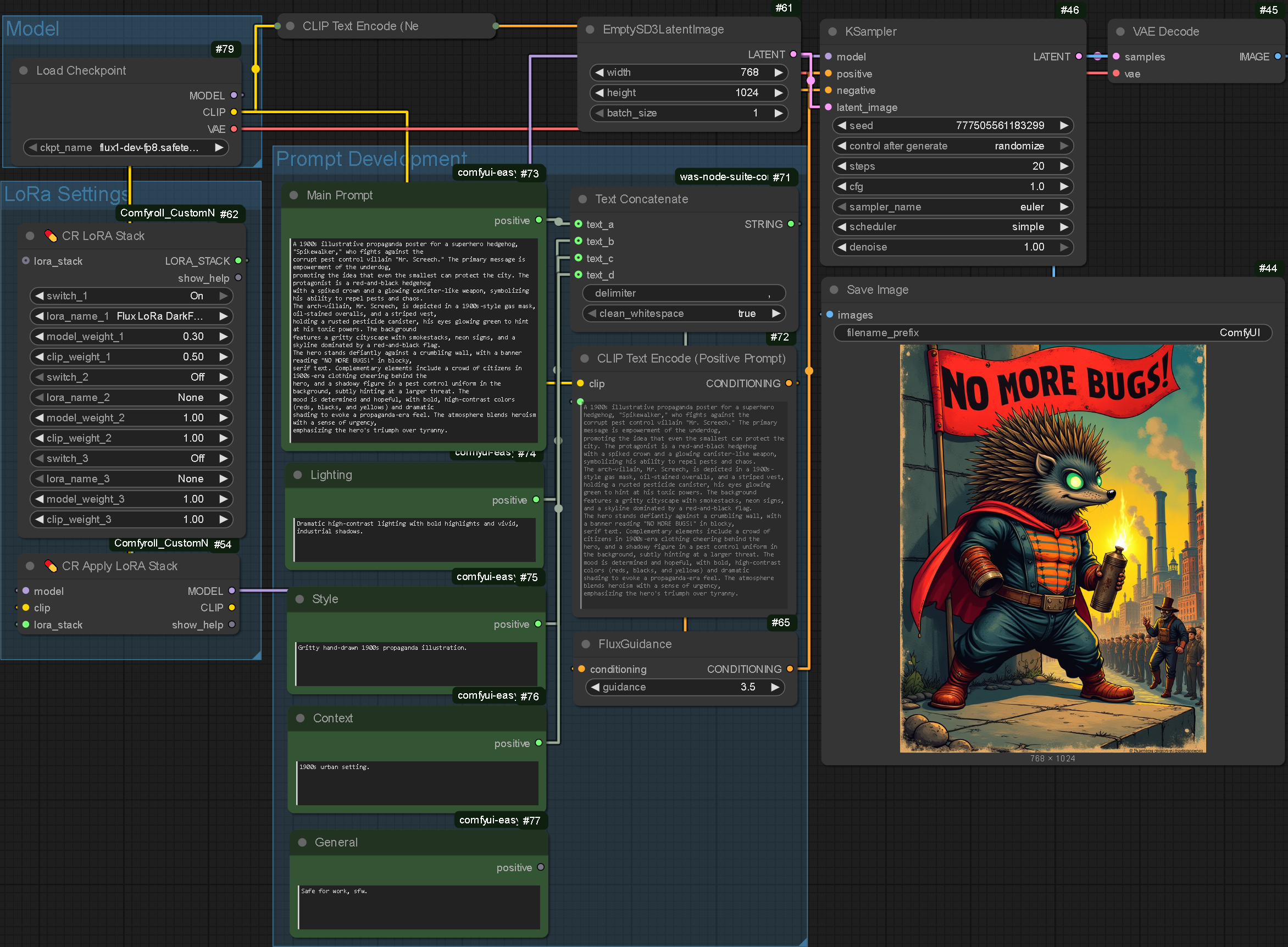
Task: Open the scheduler dropdown
Action: (952, 227)
